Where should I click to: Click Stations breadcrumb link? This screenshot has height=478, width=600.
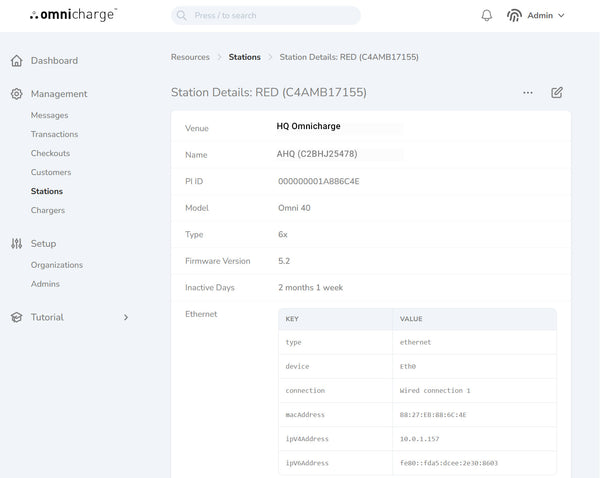point(245,57)
